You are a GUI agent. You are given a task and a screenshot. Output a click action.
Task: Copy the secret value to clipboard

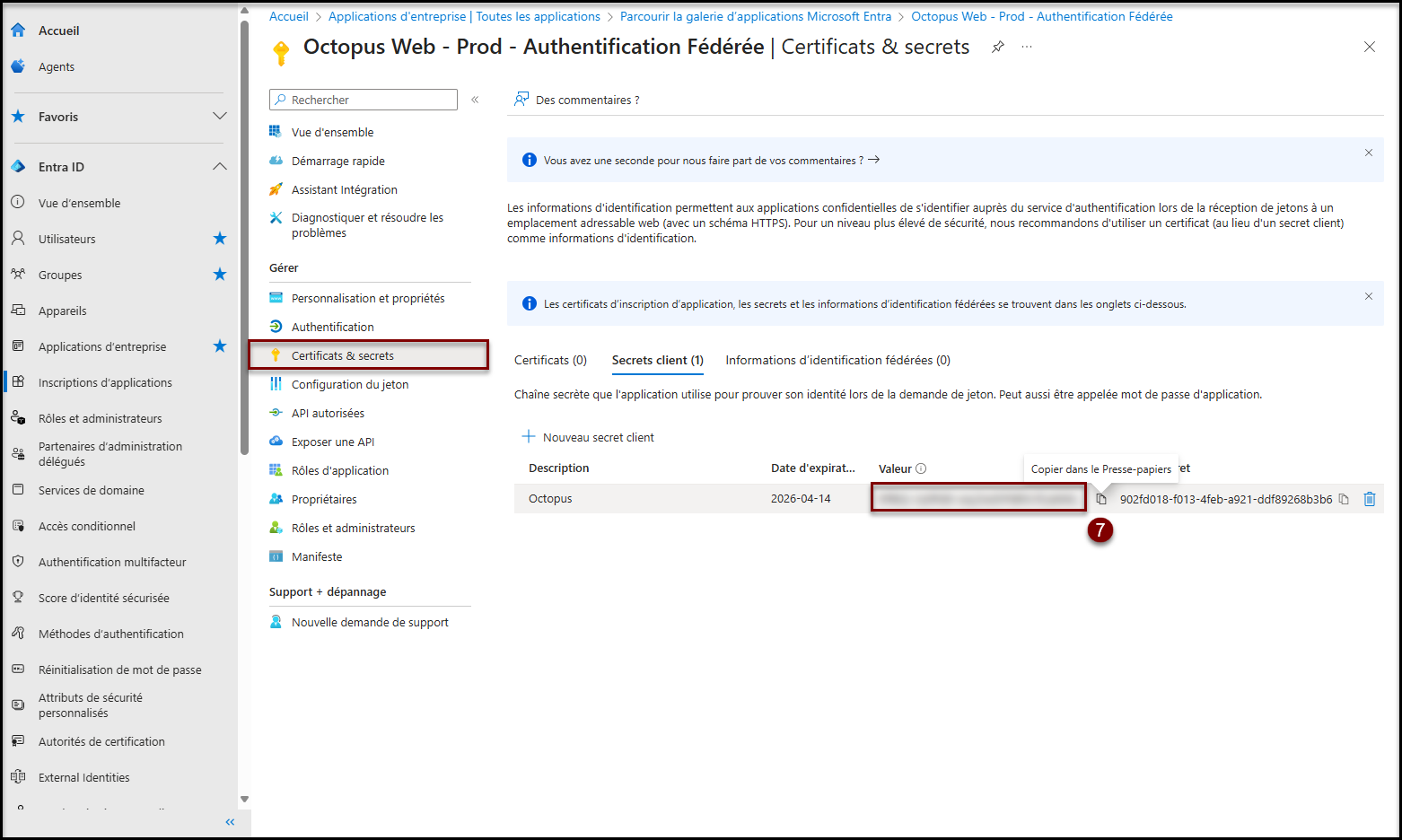point(1101,499)
